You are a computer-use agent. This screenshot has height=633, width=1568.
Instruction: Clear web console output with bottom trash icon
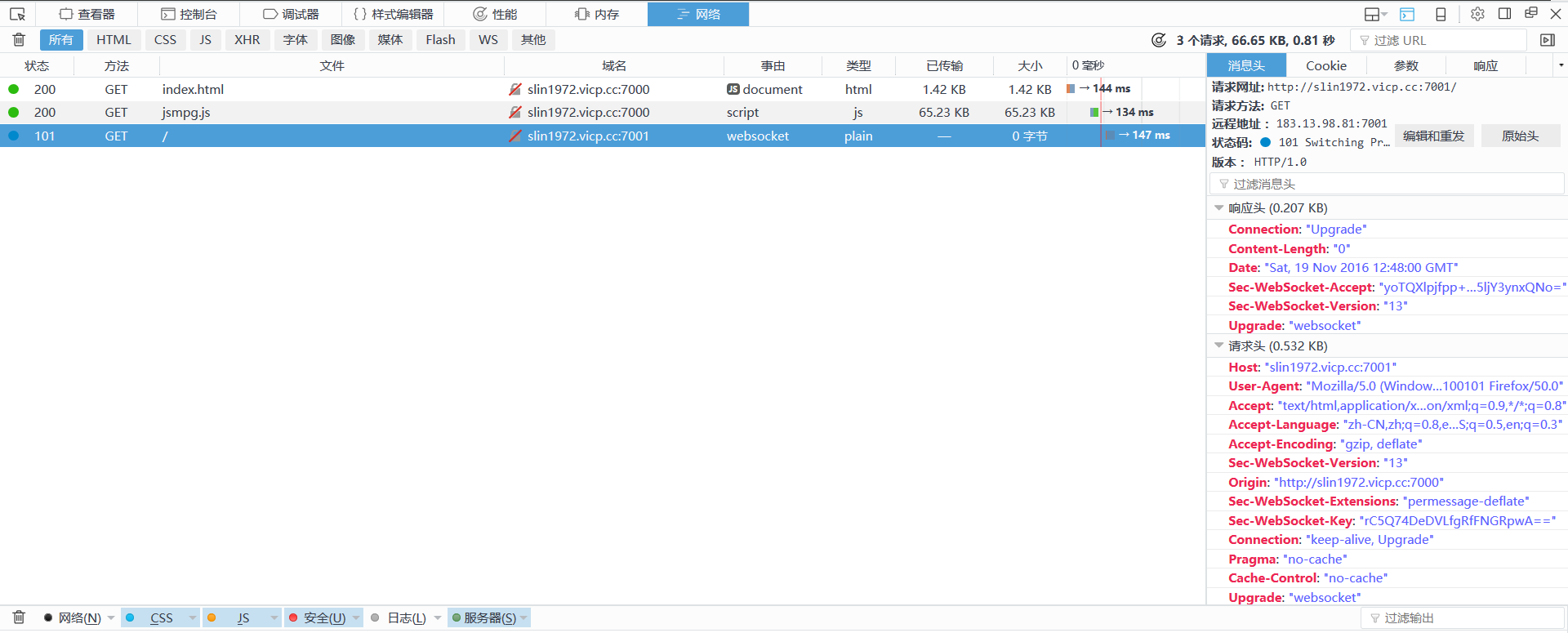pyautogui.click(x=19, y=617)
